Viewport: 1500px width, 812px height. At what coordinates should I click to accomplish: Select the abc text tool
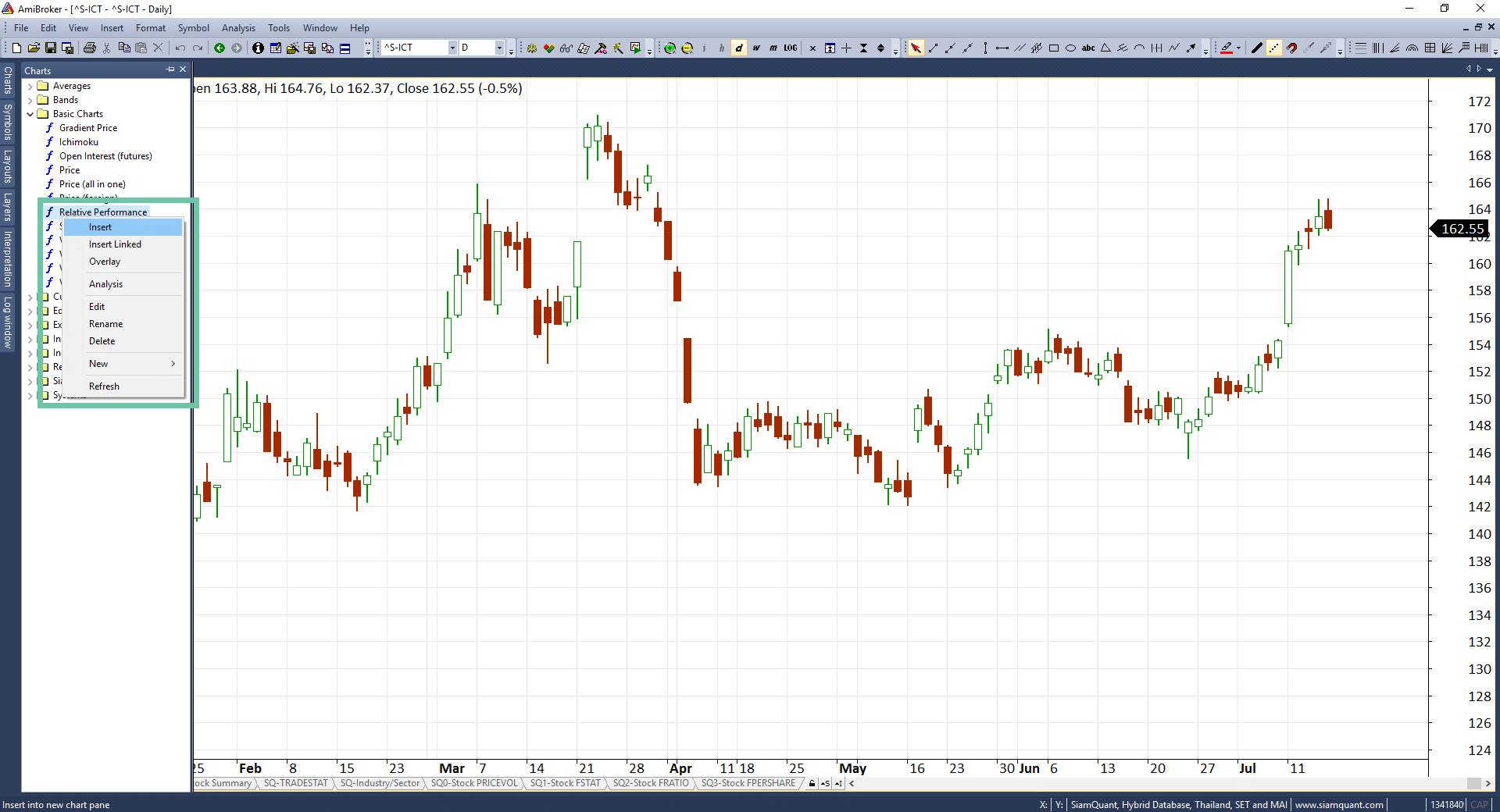point(1088,48)
